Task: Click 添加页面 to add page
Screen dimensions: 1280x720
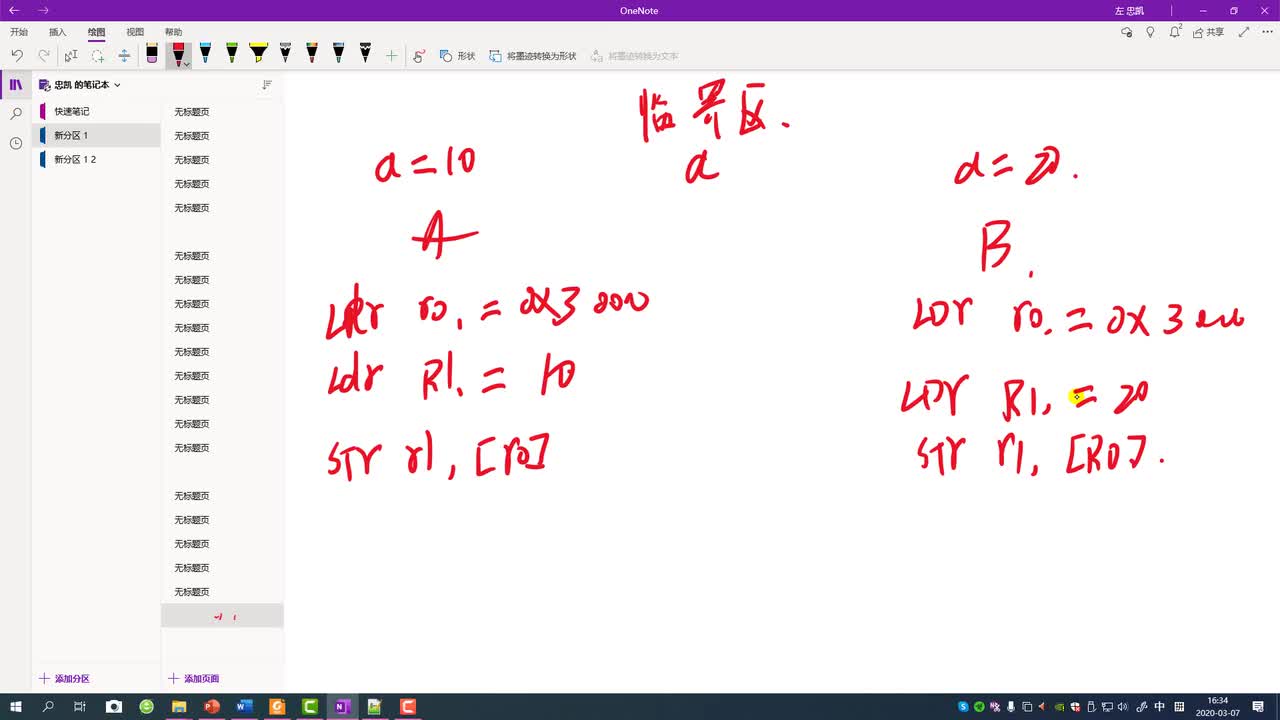Action: pyautogui.click(x=193, y=678)
